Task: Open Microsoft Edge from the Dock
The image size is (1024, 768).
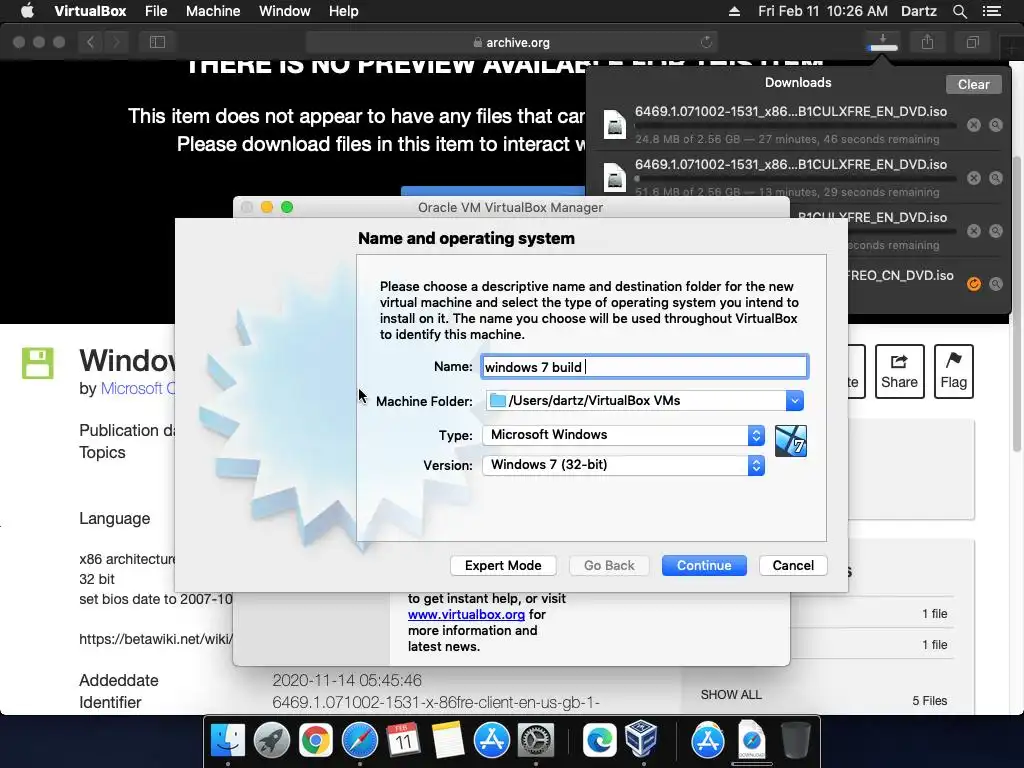Action: tap(599, 741)
